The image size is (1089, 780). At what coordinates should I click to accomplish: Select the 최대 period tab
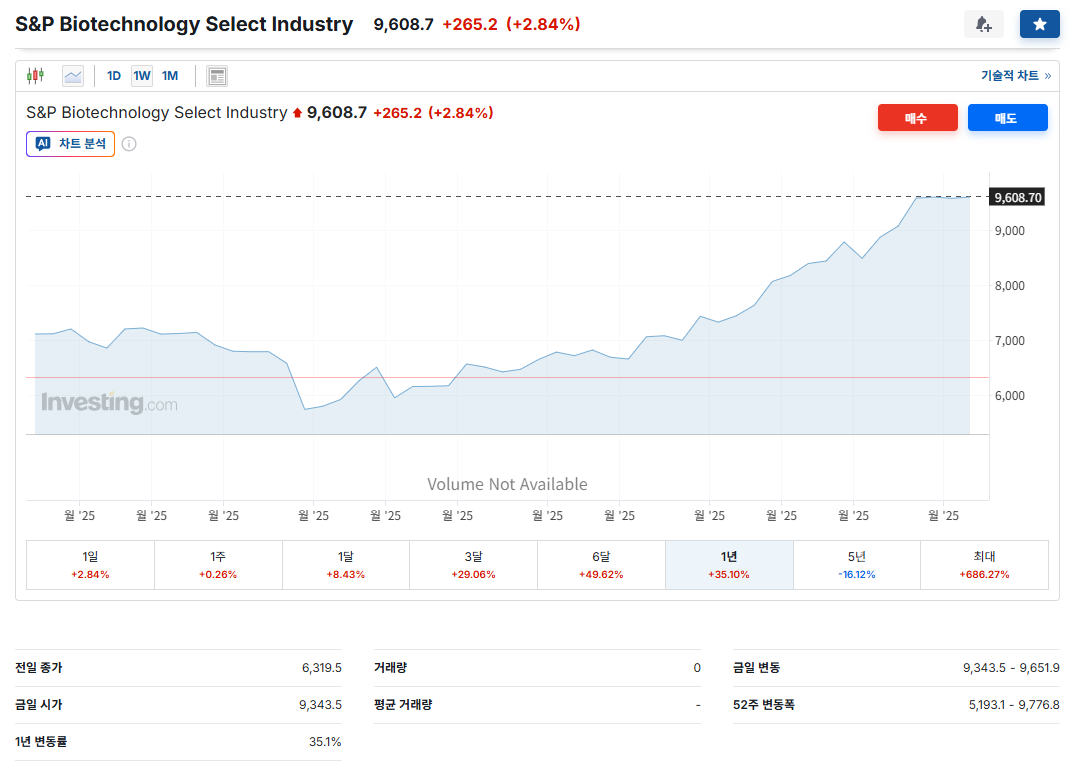[984, 565]
